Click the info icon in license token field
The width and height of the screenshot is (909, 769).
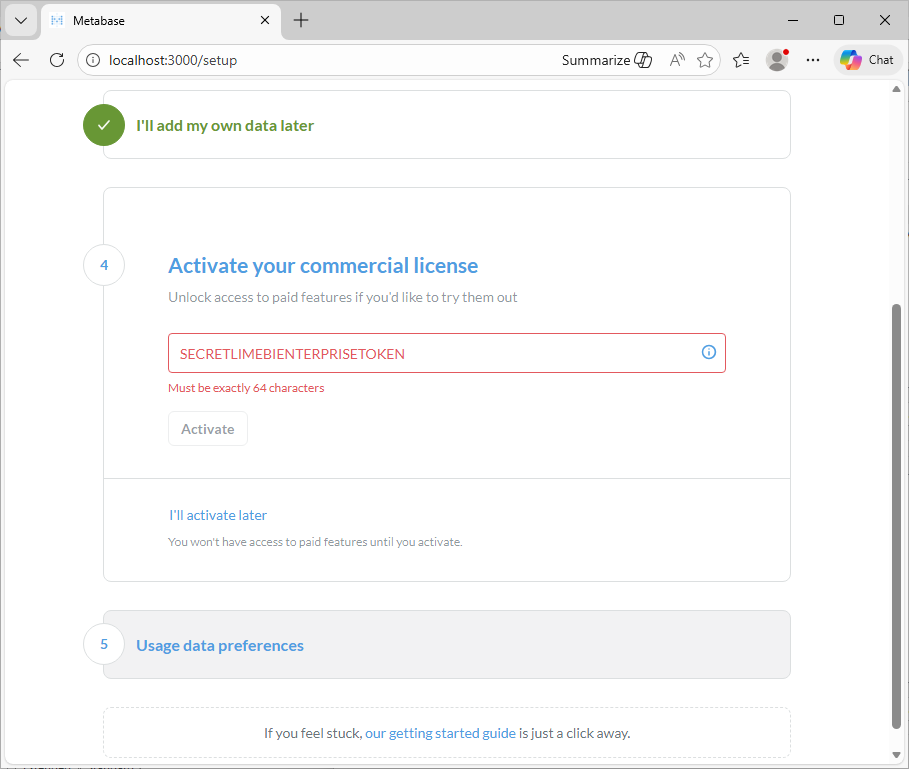[x=709, y=352]
